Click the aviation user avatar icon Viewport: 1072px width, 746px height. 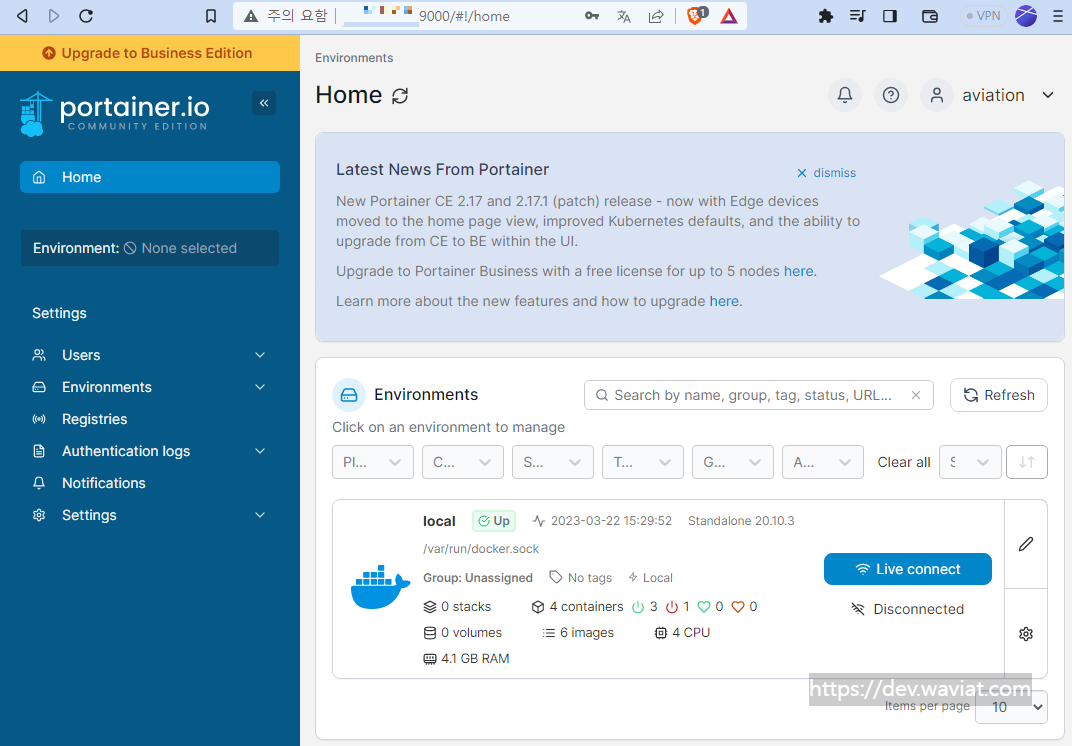click(x=937, y=95)
